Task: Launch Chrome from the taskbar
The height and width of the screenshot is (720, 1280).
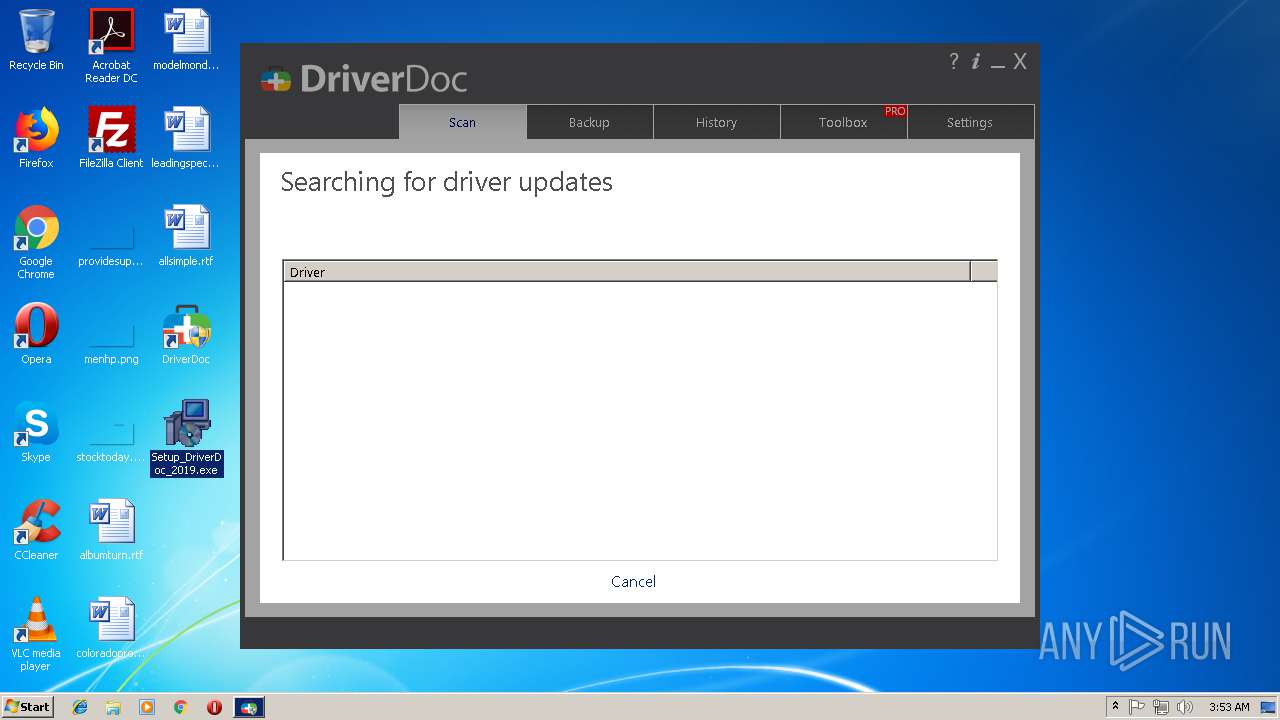Action: (180, 707)
